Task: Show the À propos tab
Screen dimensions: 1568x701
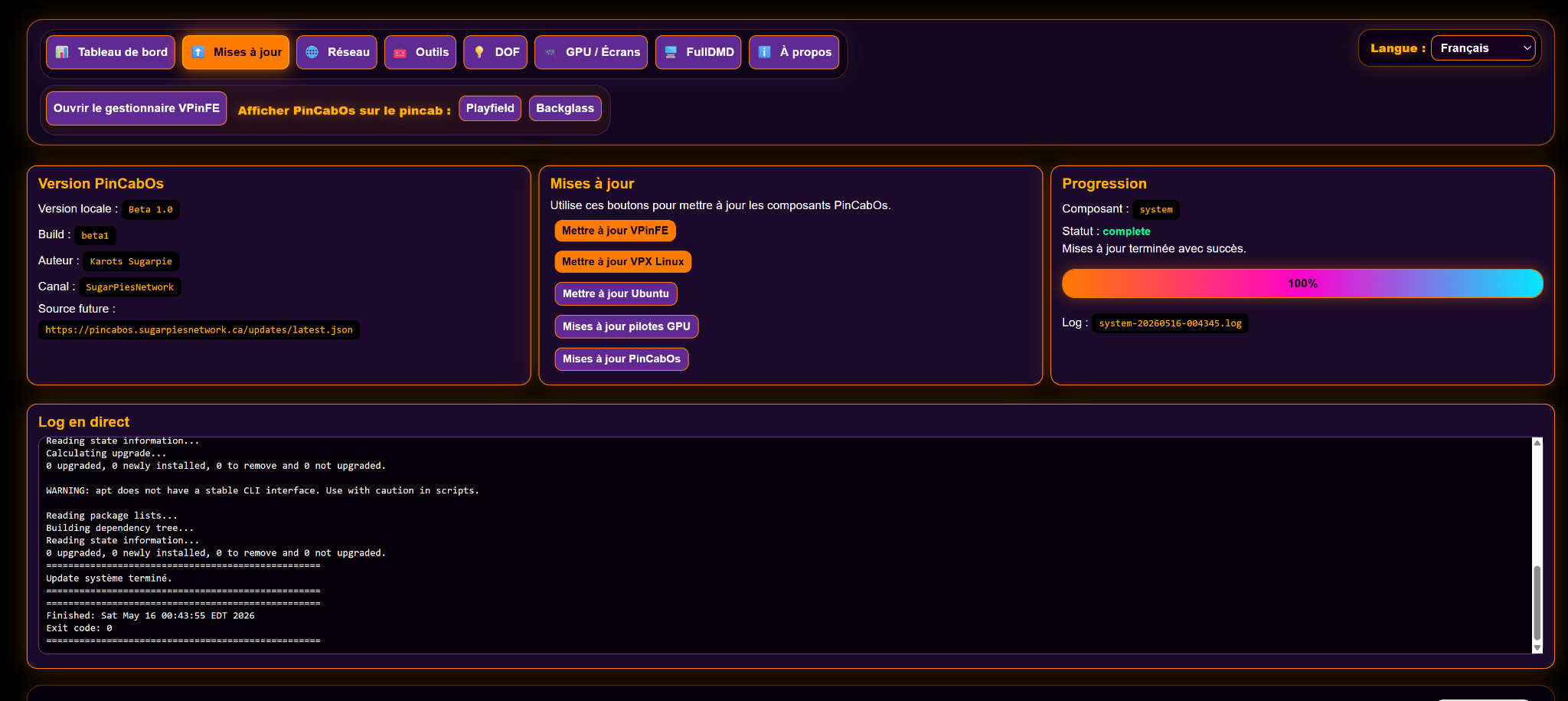Action: click(x=794, y=52)
